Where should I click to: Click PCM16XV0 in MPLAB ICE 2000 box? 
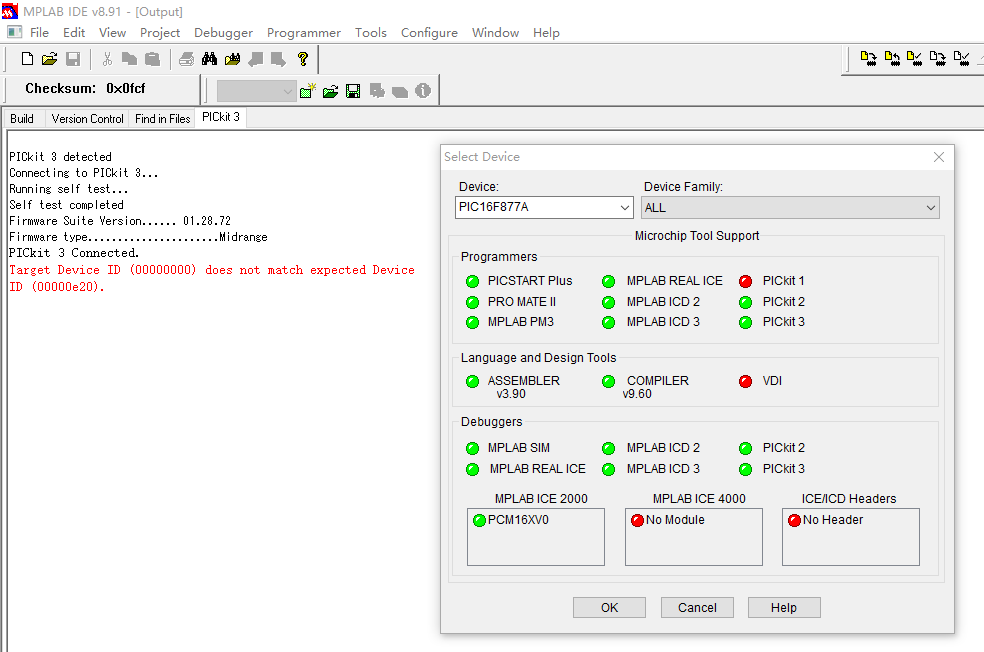click(518, 520)
